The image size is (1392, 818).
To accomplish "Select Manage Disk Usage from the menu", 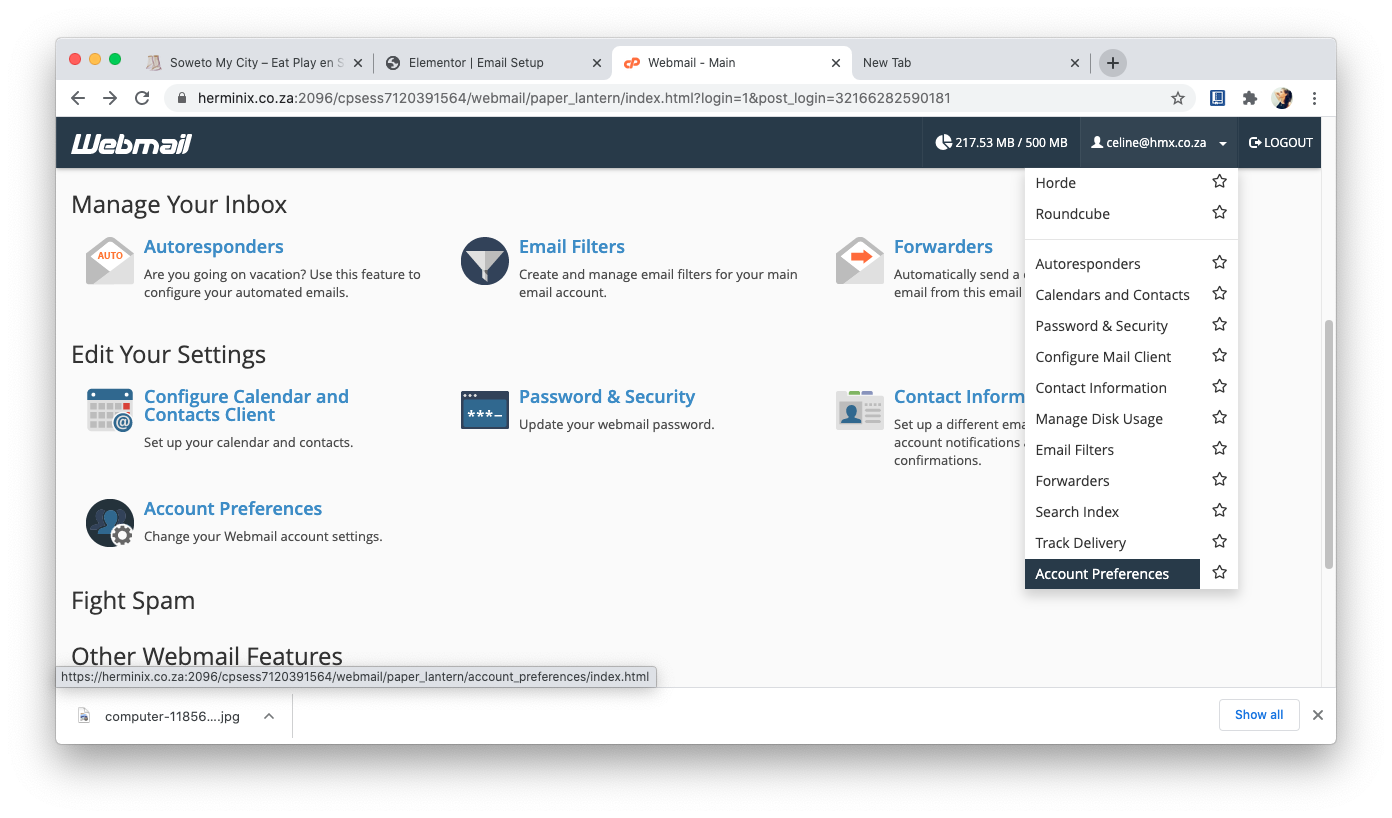I will 1099,419.
